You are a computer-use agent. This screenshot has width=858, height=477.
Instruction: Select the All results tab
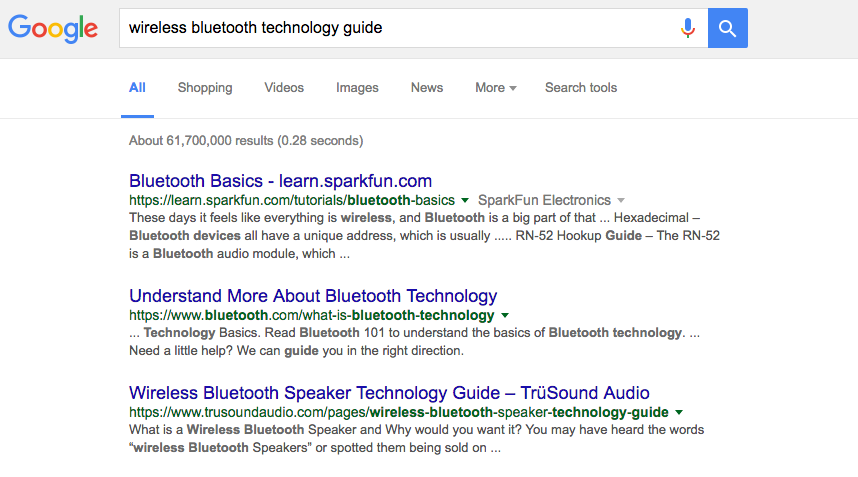click(137, 88)
